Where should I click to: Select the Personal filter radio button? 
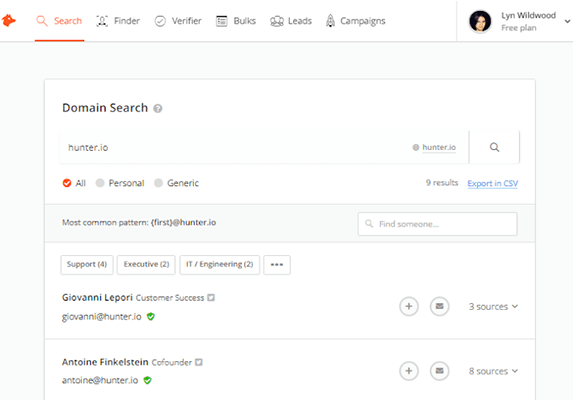click(100, 183)
